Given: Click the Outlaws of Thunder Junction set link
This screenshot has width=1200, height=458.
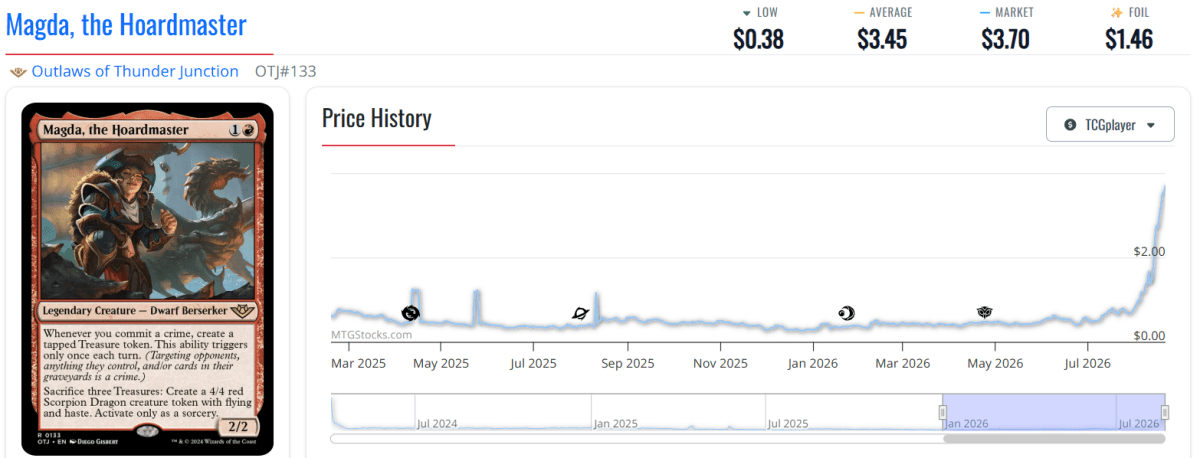Looking at the screenshot, I should [x=135, y=71].
